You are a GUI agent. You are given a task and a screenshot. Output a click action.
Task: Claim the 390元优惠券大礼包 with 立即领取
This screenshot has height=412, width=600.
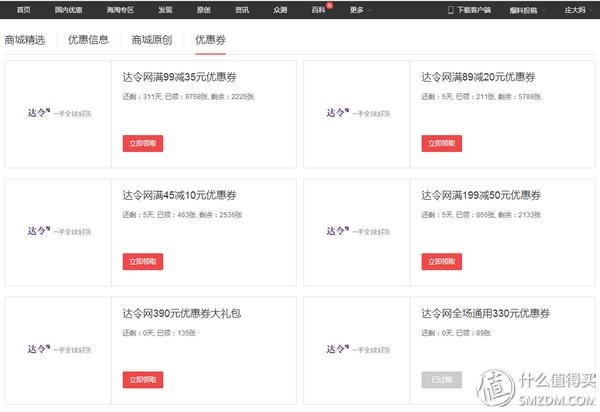[x=143, y=380]
